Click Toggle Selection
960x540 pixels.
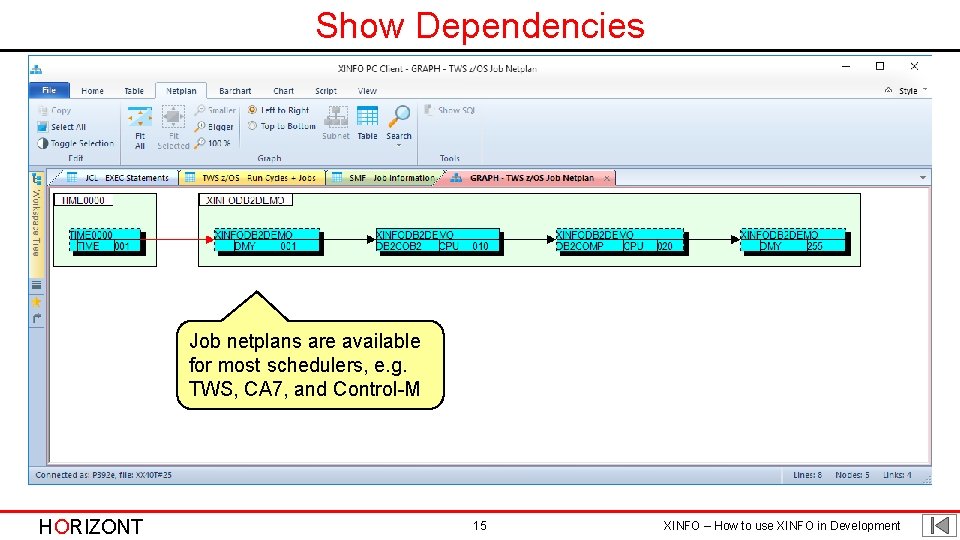(75, 143)
